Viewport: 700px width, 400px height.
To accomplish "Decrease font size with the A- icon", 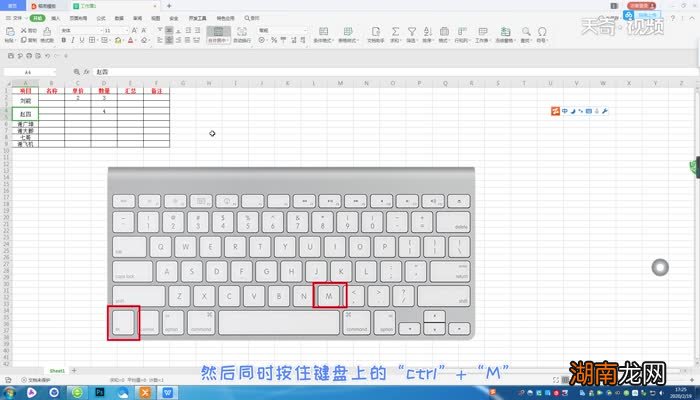I will coord(144,30).
